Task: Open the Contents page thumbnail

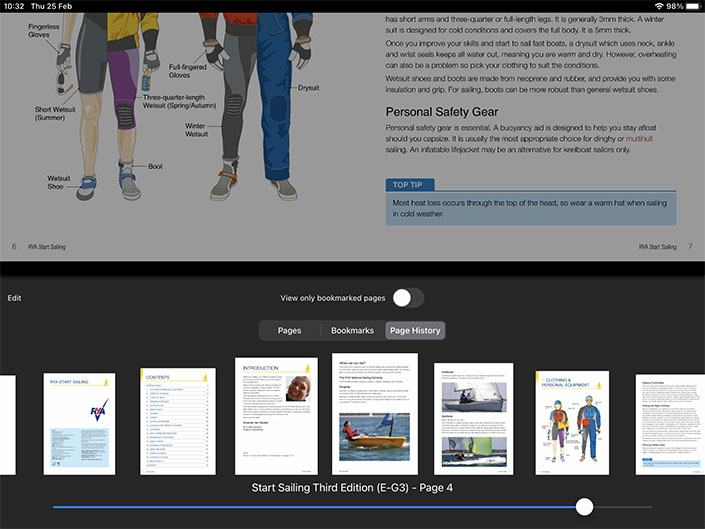Action: (x=178, y=421)
